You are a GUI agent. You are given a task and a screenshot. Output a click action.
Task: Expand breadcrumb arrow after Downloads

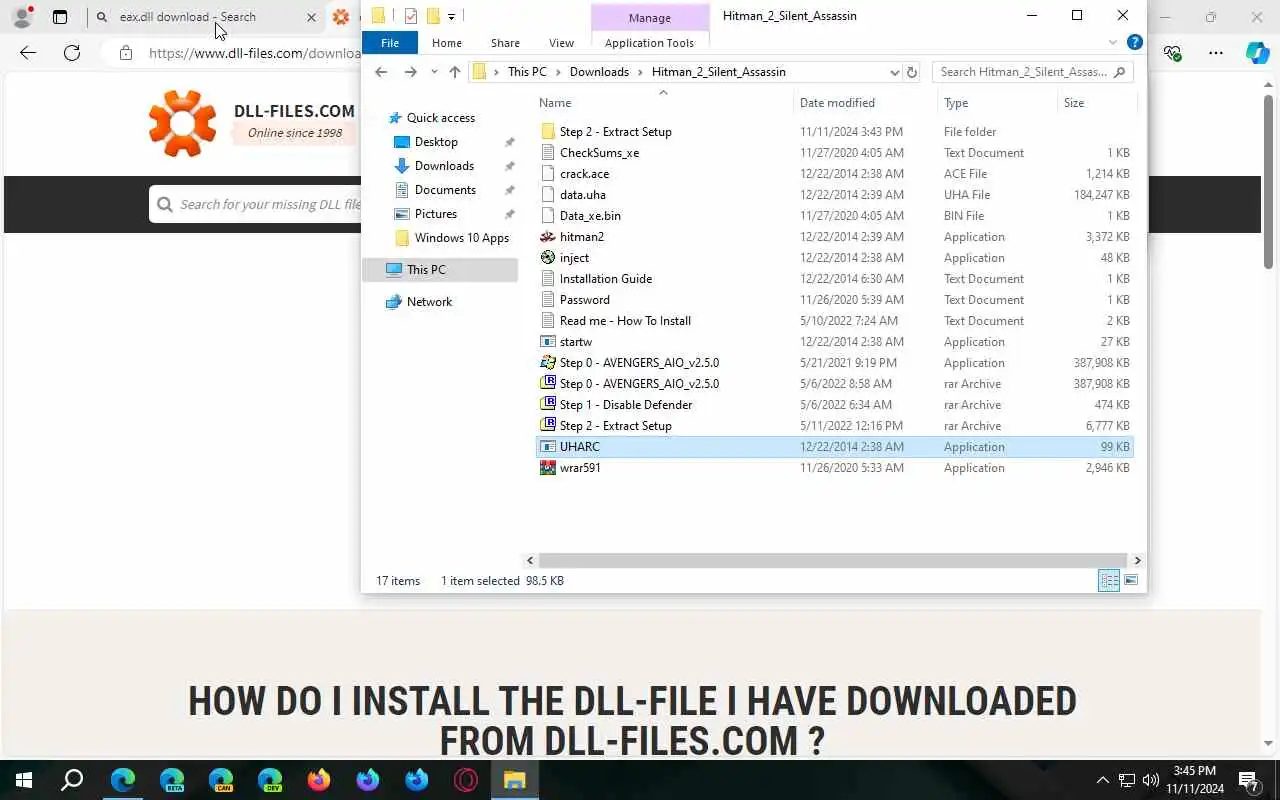point(641,72)
